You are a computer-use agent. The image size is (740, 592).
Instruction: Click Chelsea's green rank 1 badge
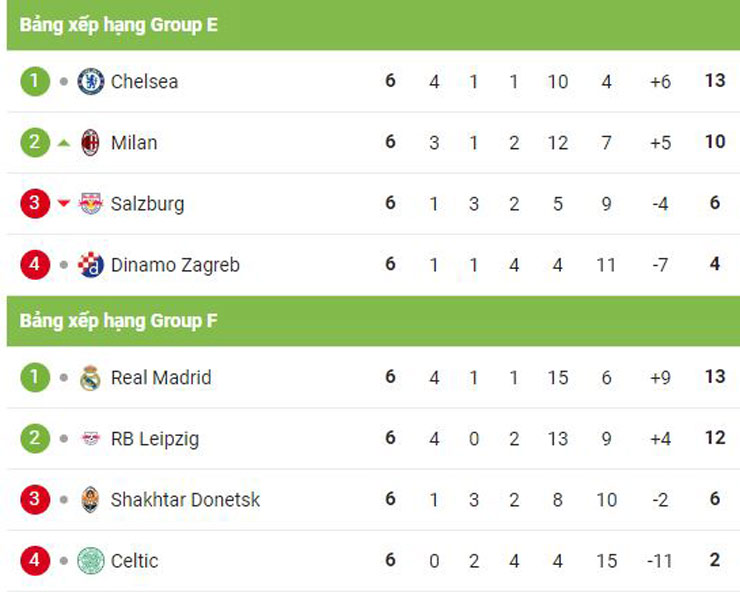click(34, 81)
